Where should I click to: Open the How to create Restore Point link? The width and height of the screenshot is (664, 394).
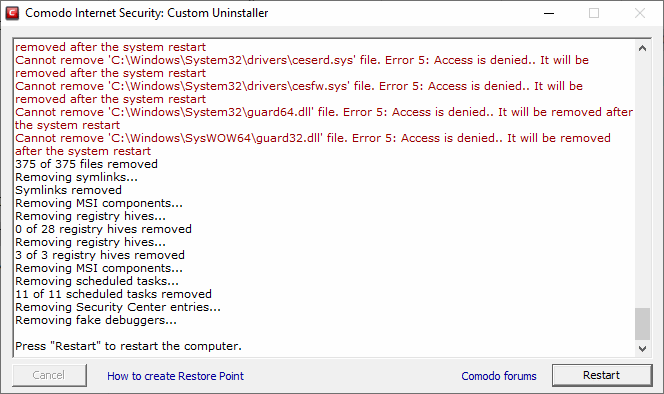[x=175, y=376]
